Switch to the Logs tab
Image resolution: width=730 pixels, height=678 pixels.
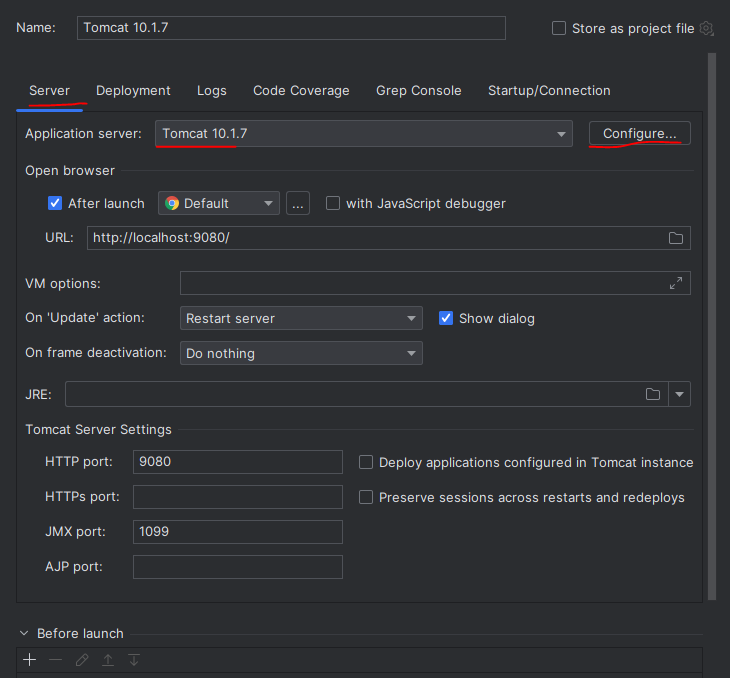(x=212, y=90)
